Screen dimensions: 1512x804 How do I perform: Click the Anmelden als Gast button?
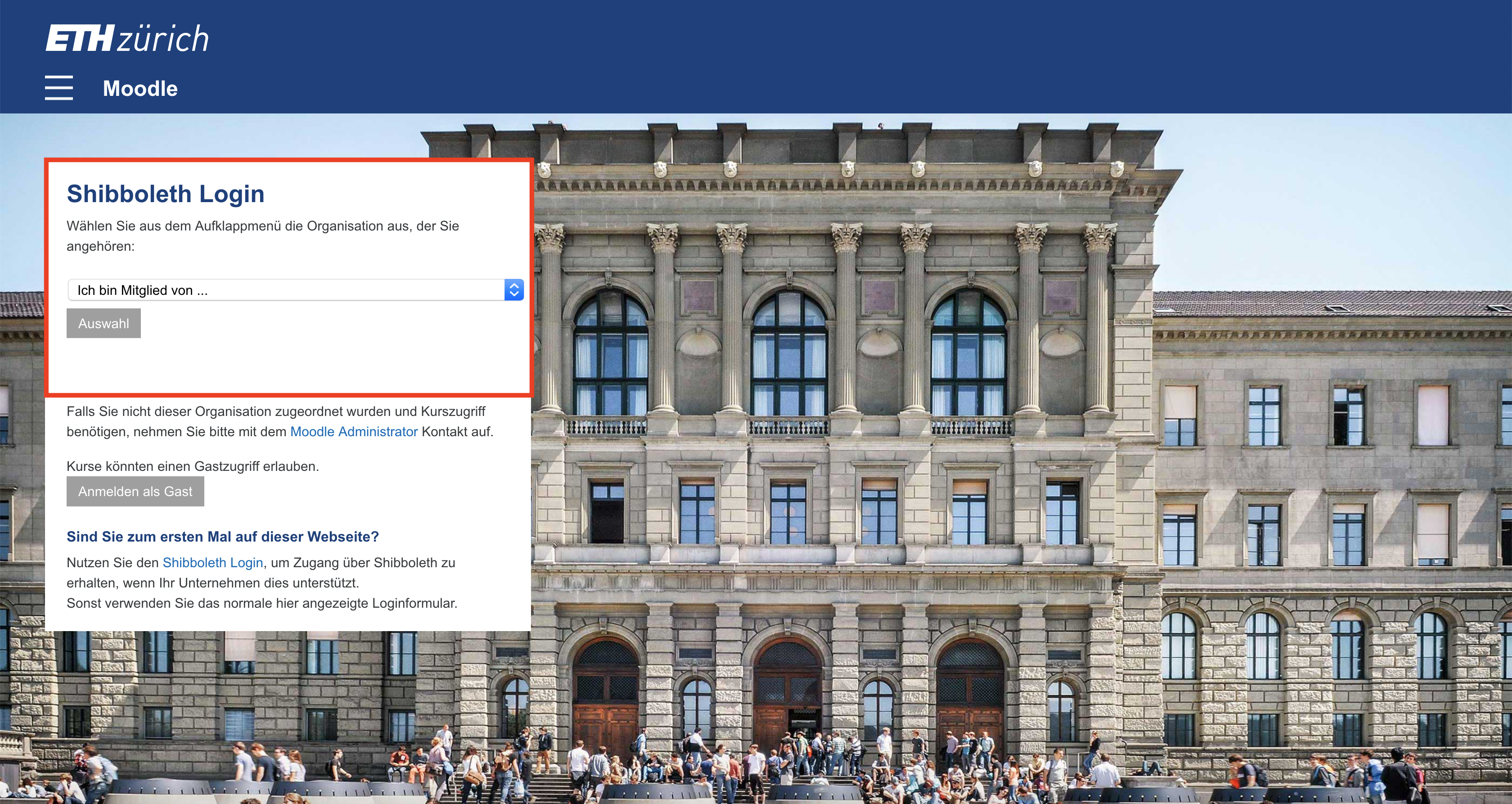[135, 492]
